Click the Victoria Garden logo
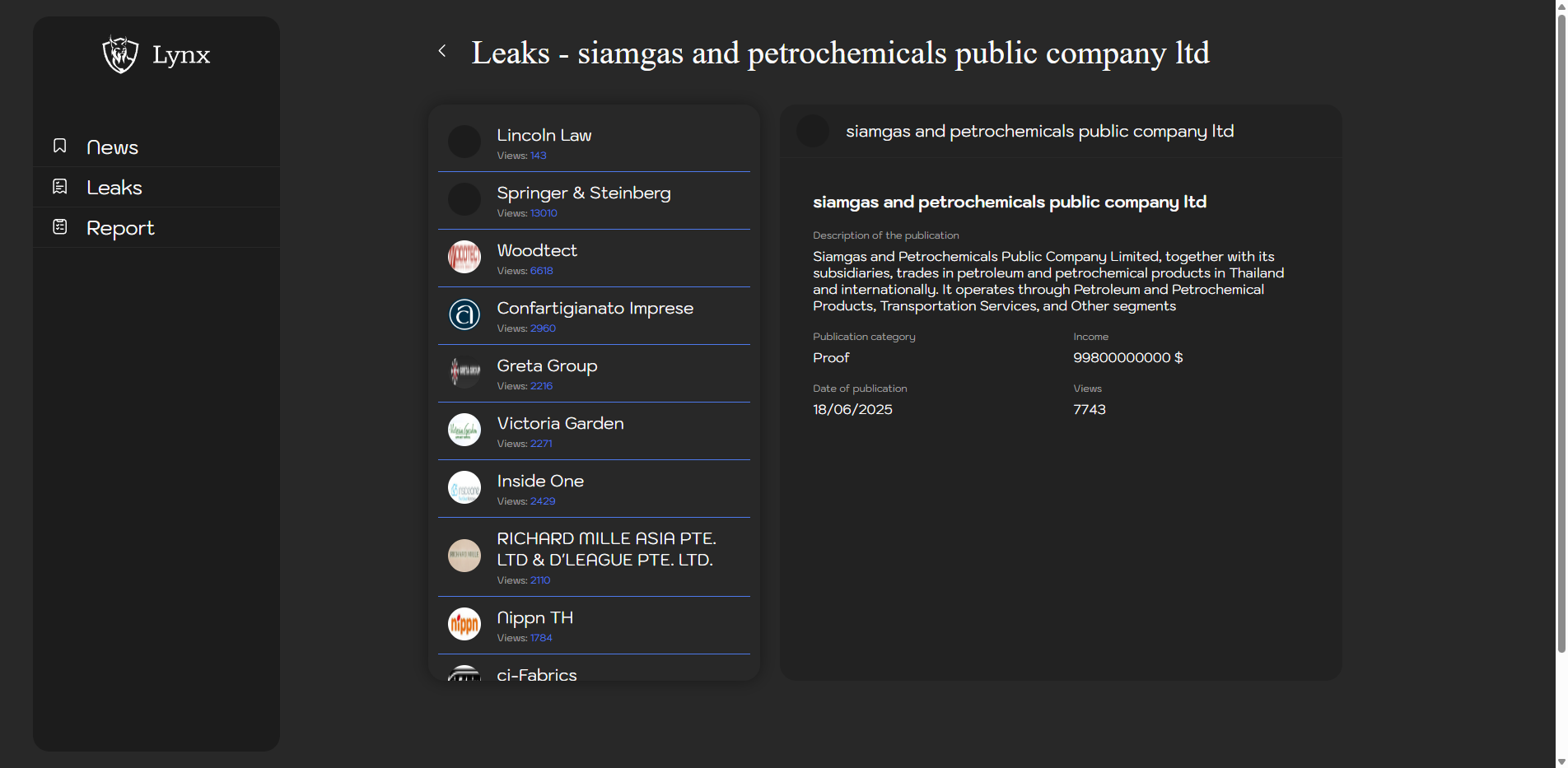 point(464,430)
